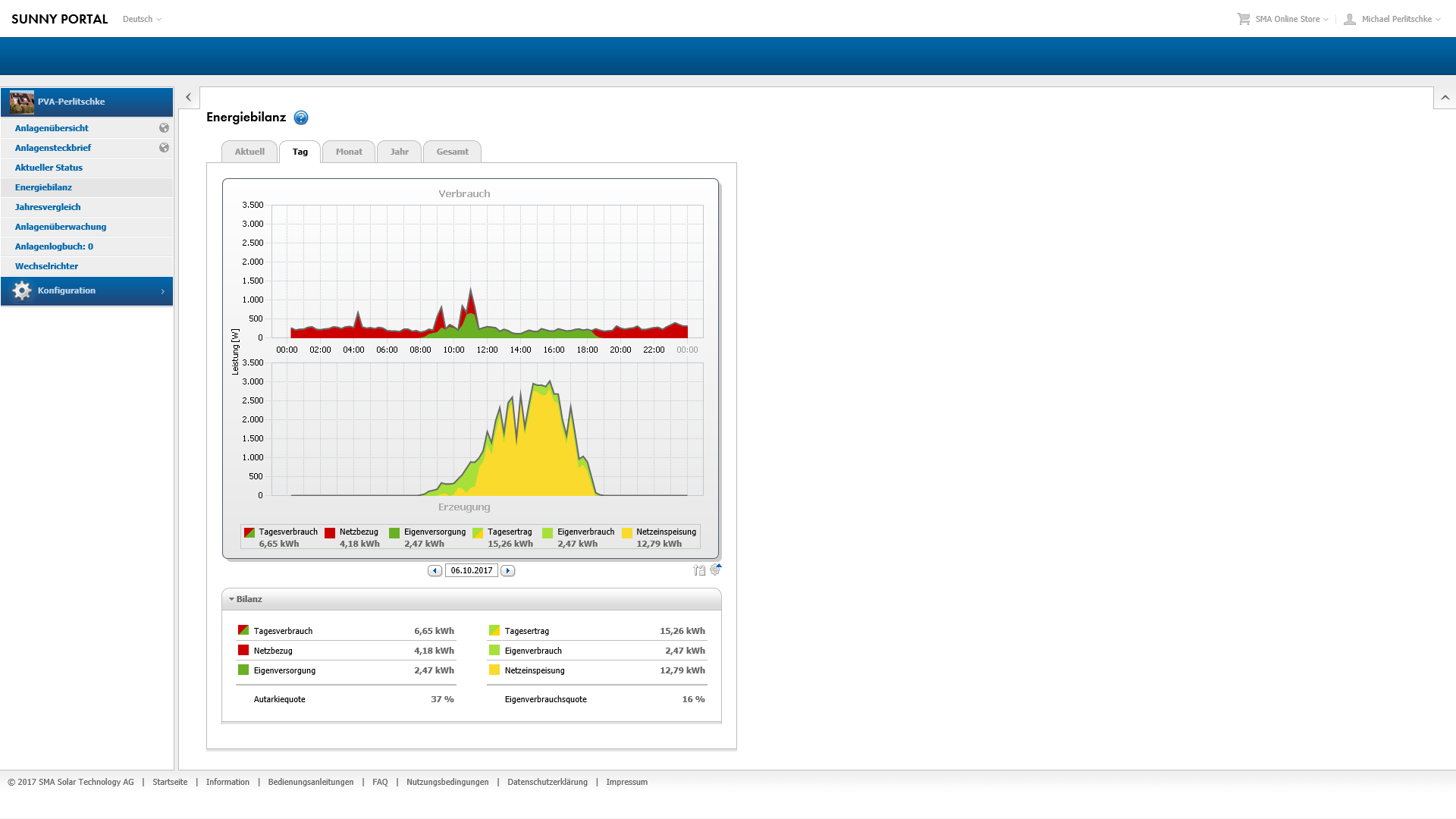Open the SMA Online Store dropdown
The height and width of the screenshot is (819, 1456).
(x=1286, y=19)
